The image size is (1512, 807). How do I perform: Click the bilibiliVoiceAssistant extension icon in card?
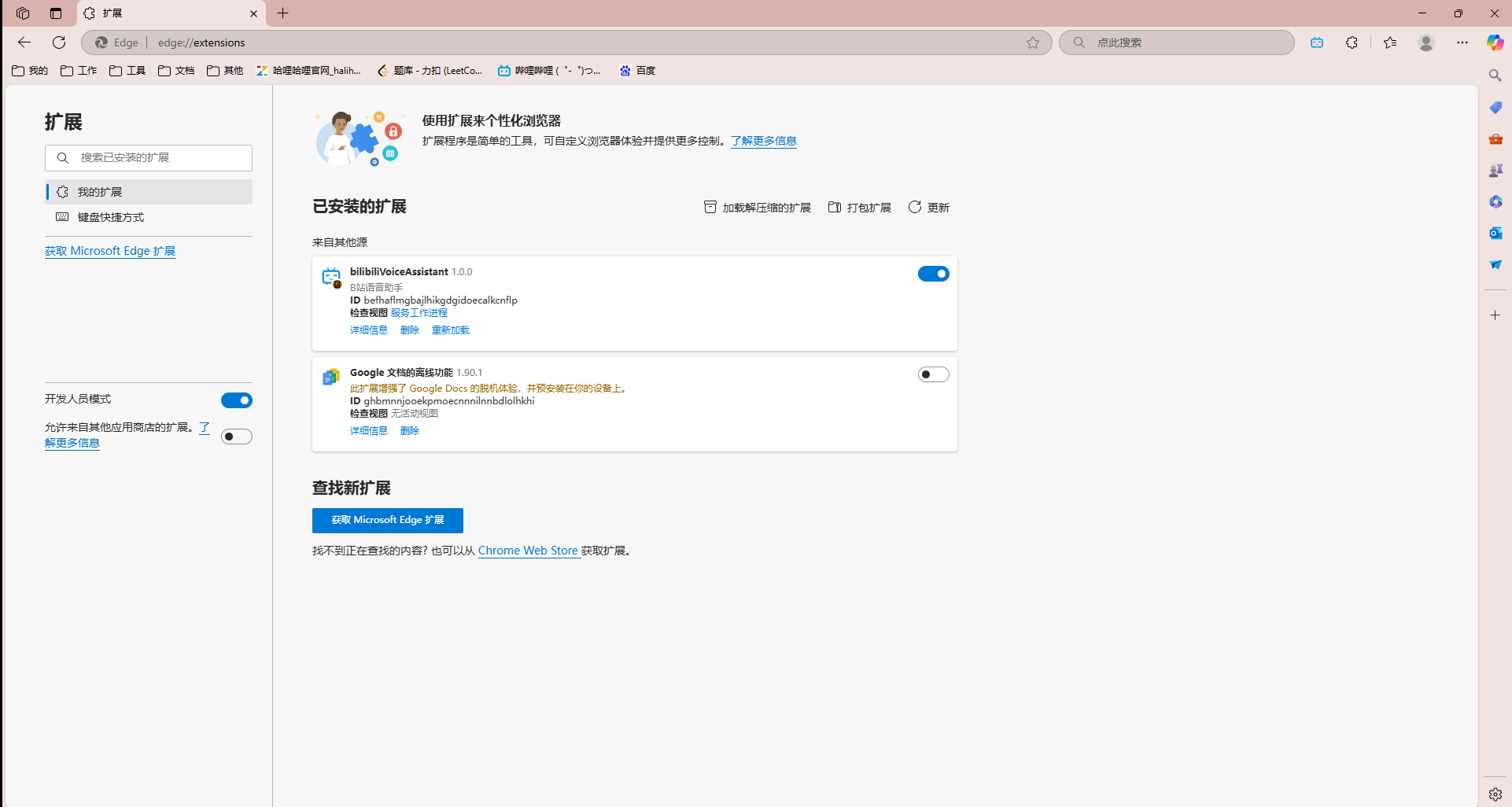point(331,277)
